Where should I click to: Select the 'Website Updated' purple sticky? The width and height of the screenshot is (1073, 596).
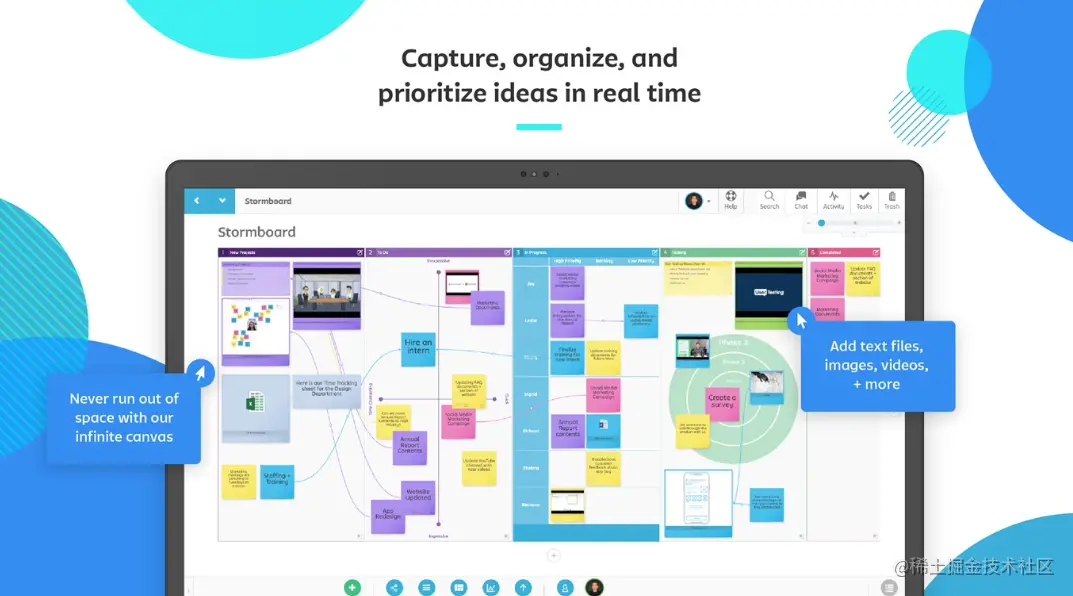[x=417, y=496]
